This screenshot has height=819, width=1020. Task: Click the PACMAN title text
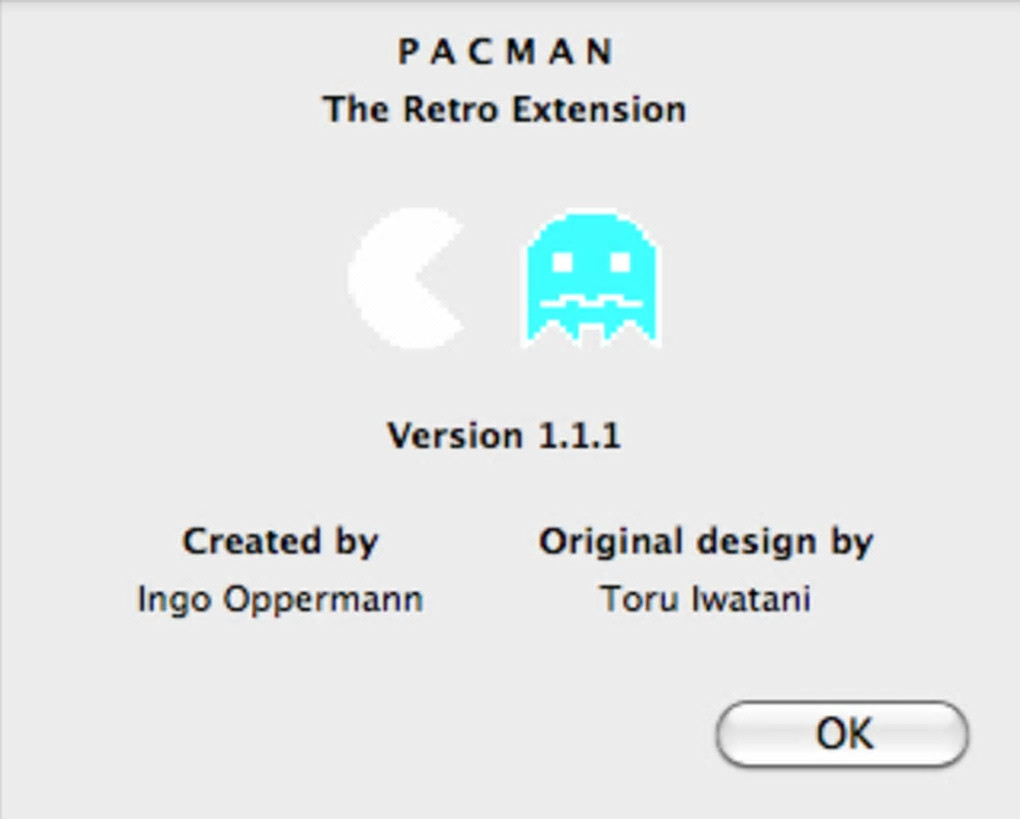[505, 52]
